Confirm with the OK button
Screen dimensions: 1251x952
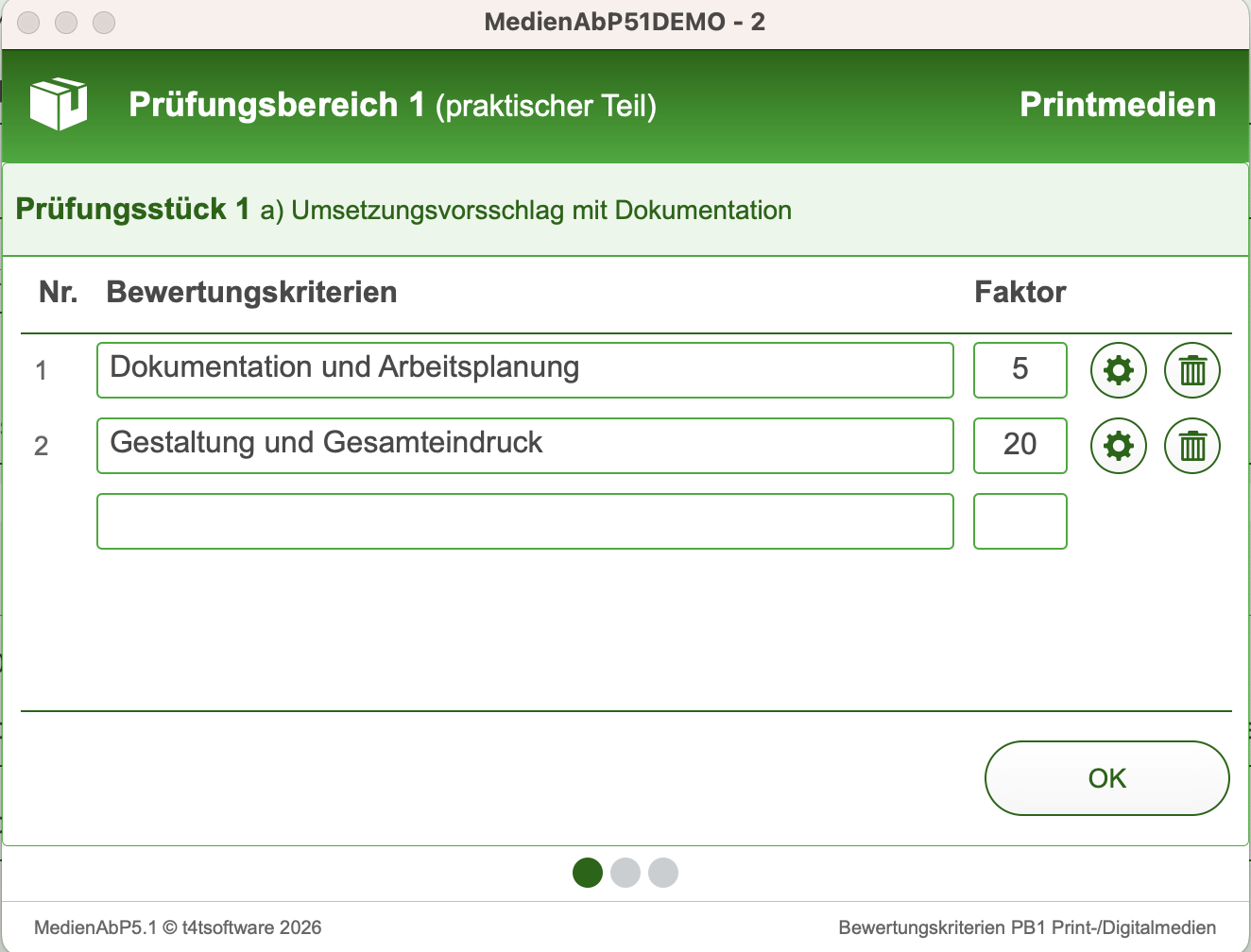point(1106,778)
